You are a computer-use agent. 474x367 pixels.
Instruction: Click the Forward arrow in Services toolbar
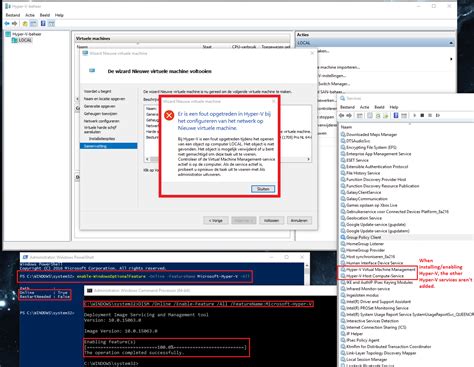point(349,115)
